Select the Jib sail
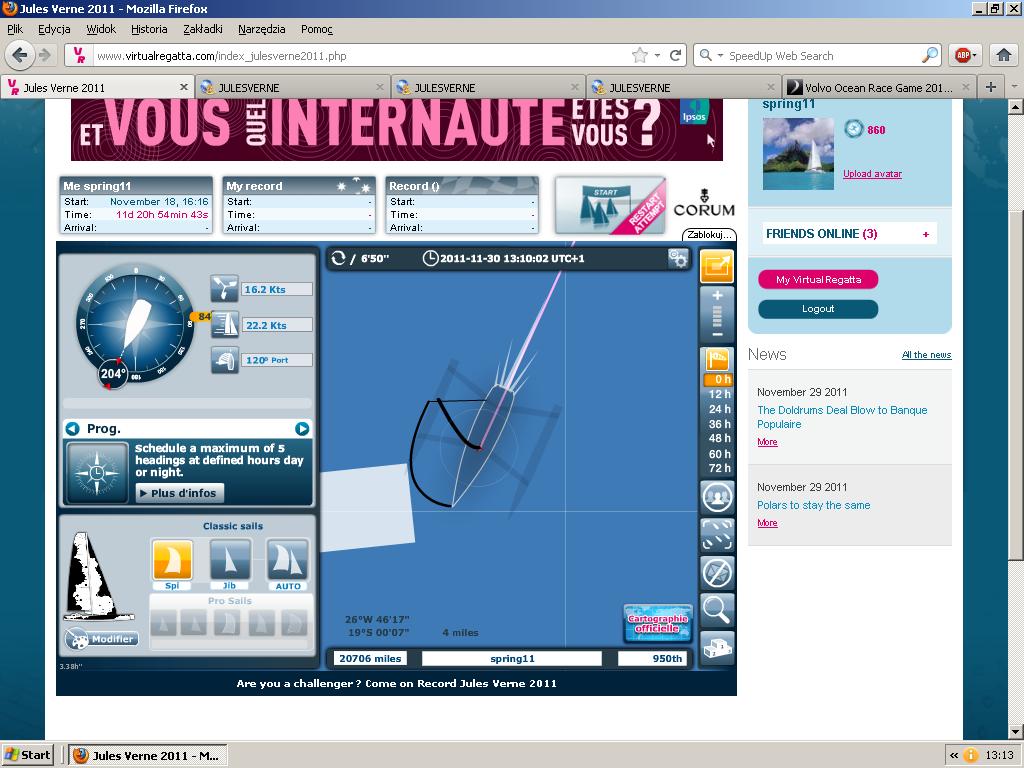The height and width of the screenshot is (768, 1024). click(x=230, y=560)
